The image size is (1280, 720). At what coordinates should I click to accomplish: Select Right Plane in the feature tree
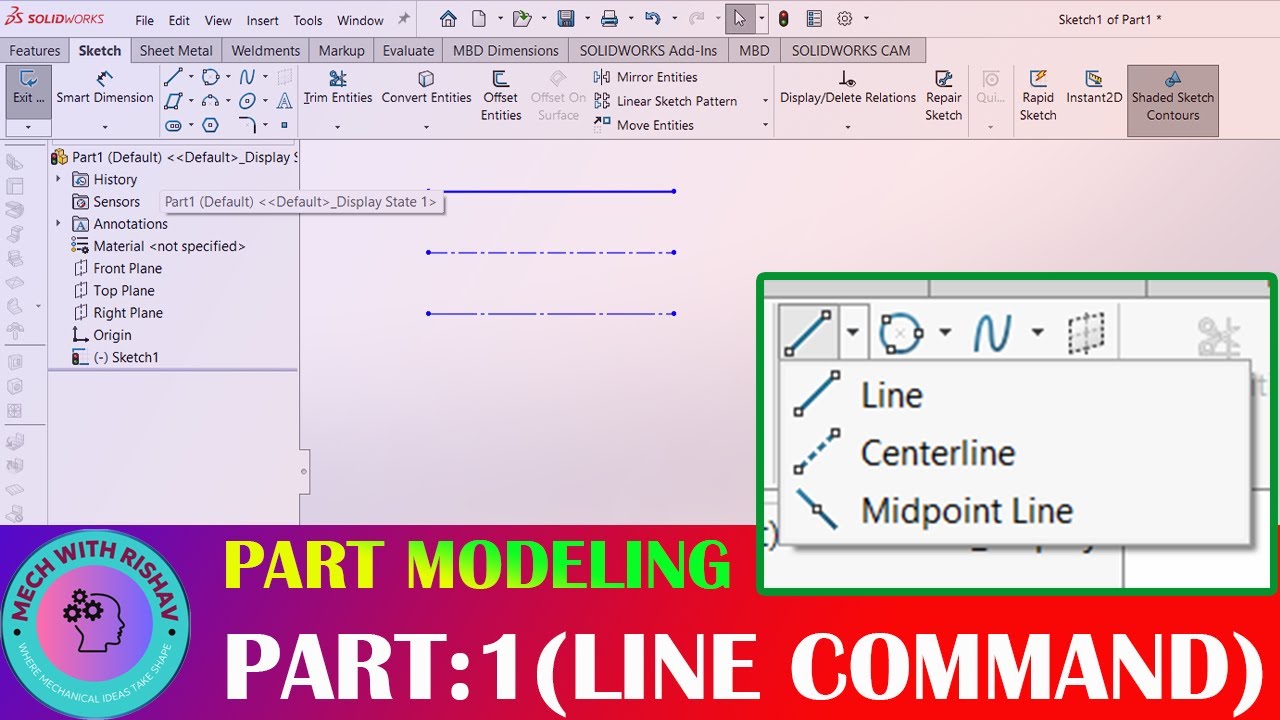117,312
